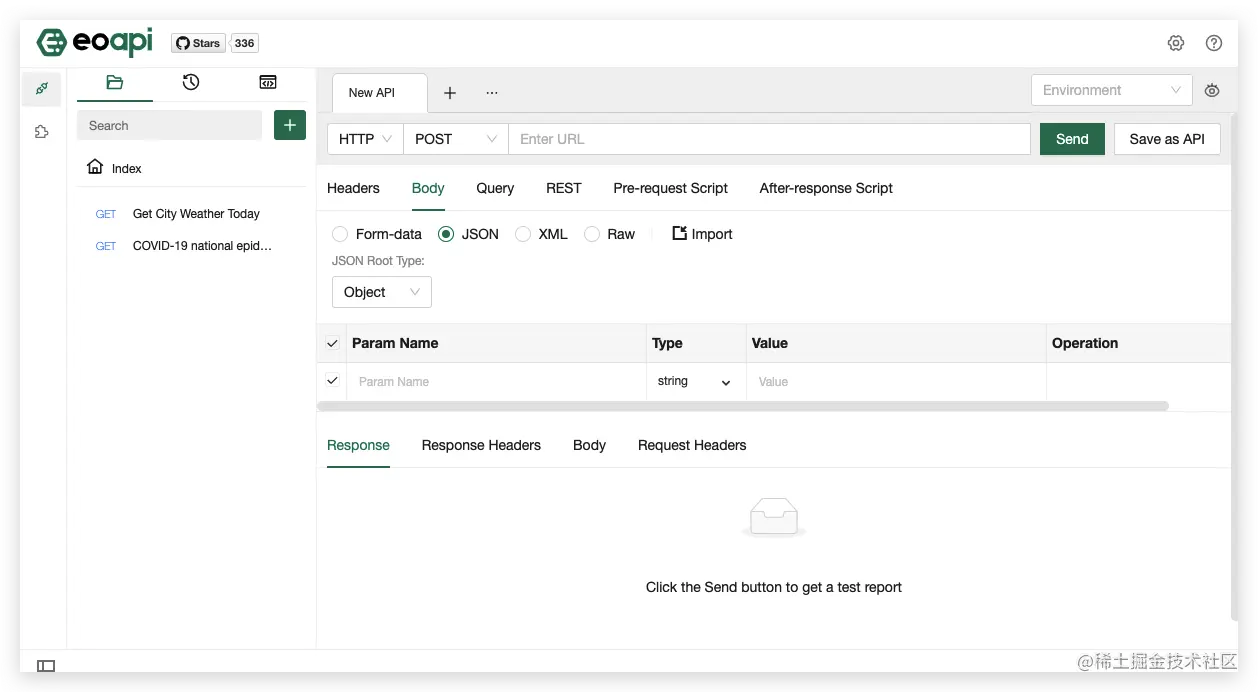The width and height of the screenshot is (1258, 692).
Task: Open the After-response Script tab
Action: coord(826,188)
